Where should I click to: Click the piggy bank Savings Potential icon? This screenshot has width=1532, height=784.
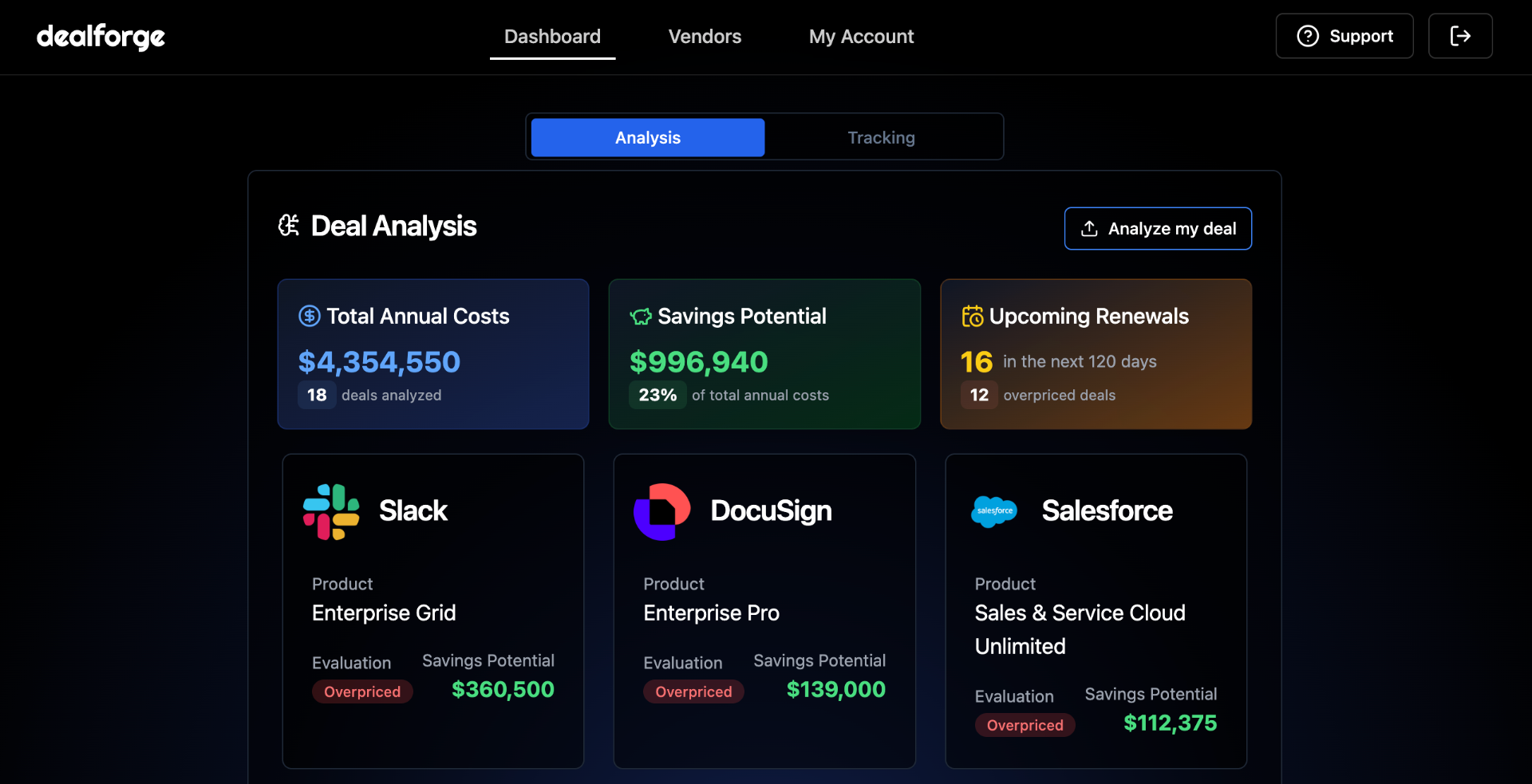(x=641, y=317)
